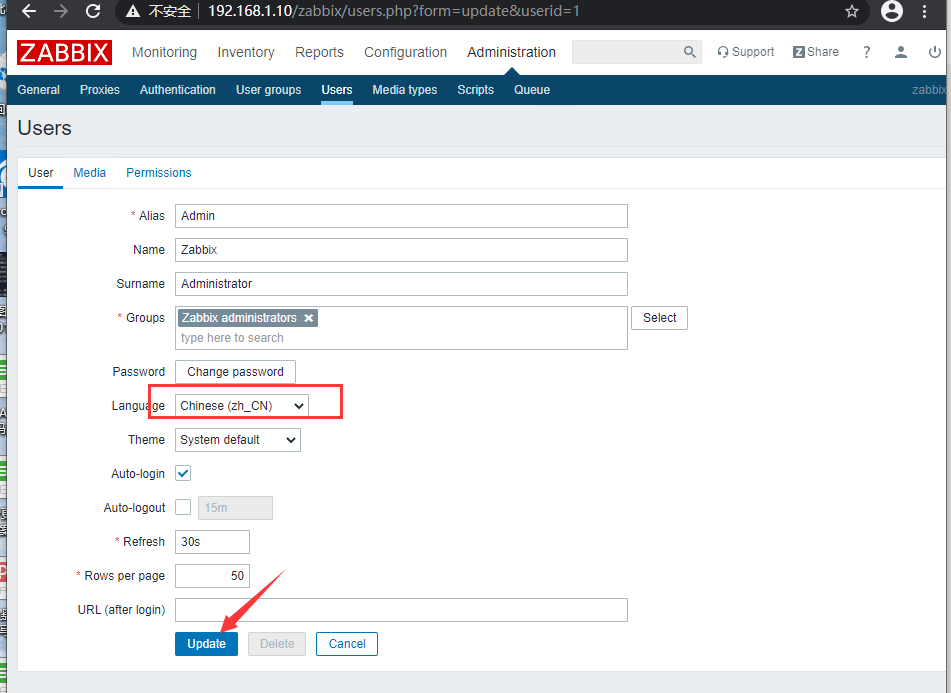
Task: Go to Scripts submenu
Action: pyautogui.click(x=476, y=90)
